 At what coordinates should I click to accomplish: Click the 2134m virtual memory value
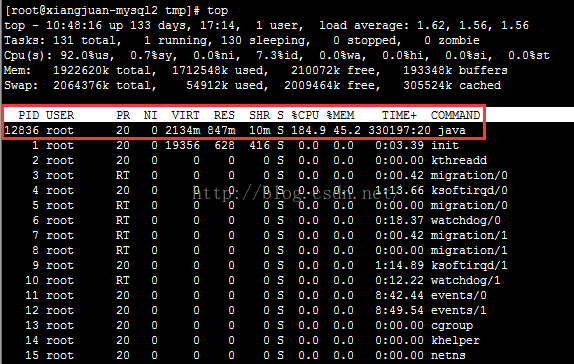coord(182,130)
